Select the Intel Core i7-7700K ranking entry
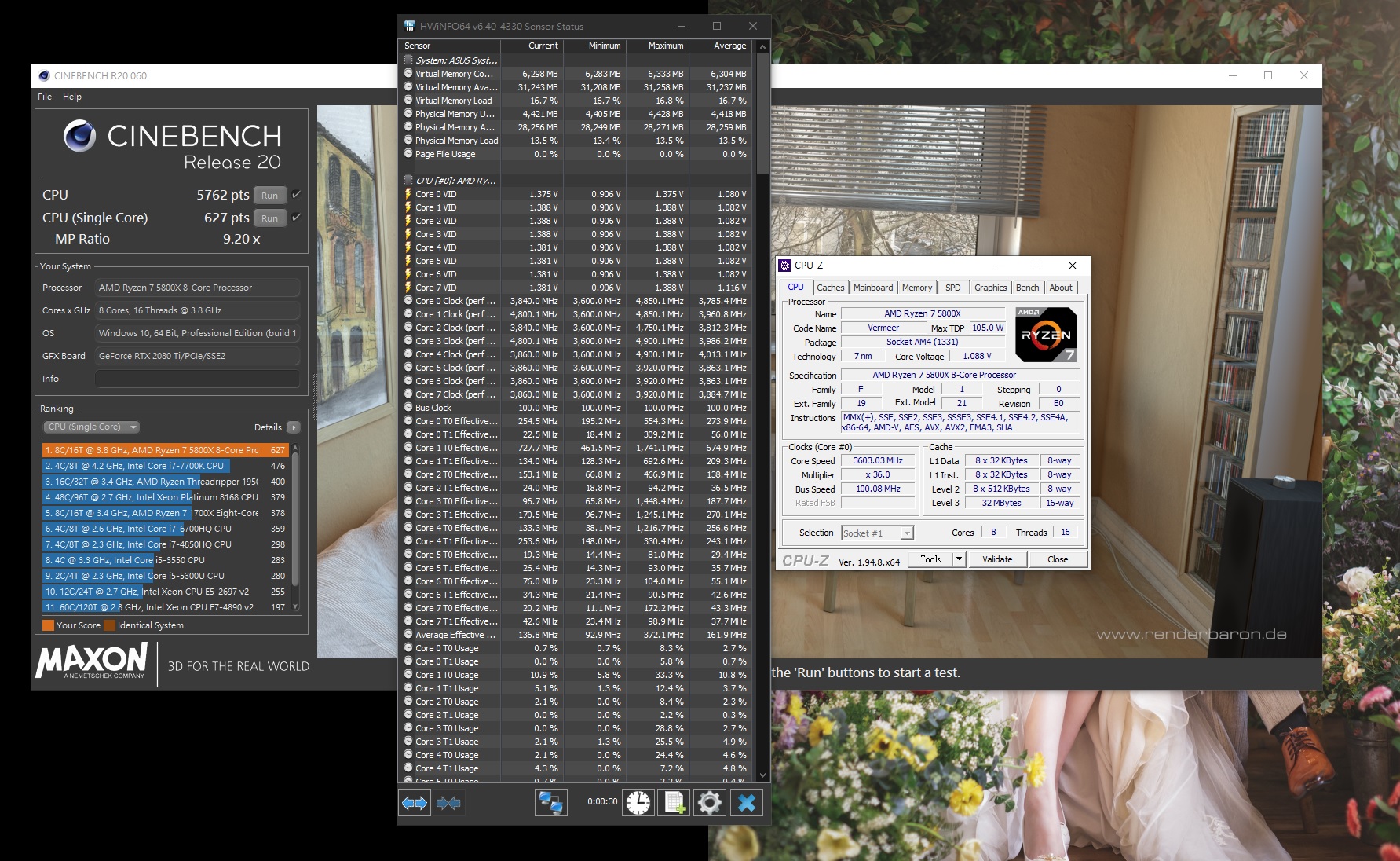This screenshot has height=861, width=1400. tap(166, 466)
